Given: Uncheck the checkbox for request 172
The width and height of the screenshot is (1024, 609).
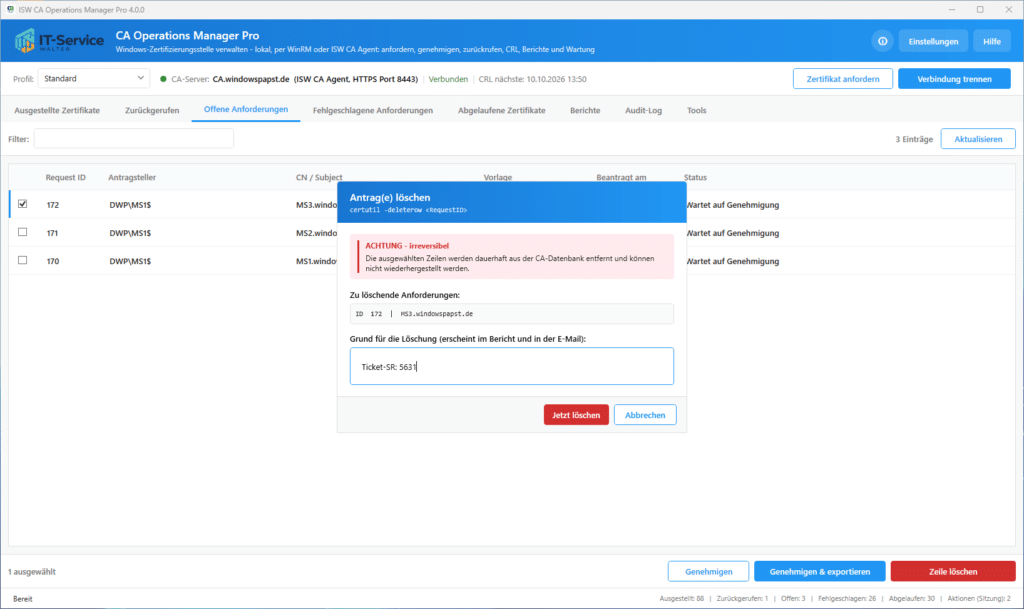Looking at the screenshot, I should (23, 204).
